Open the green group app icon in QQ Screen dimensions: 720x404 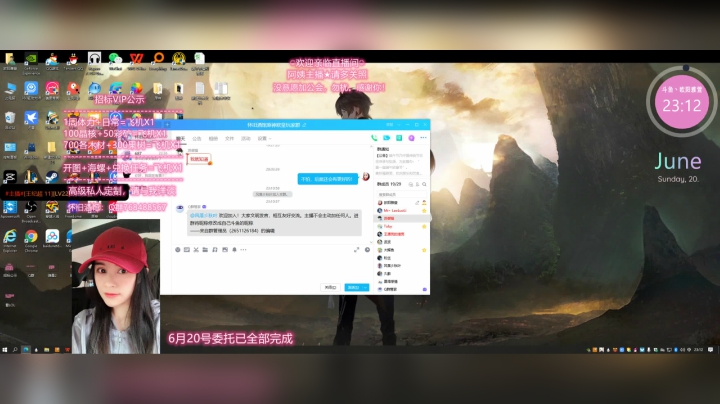coord(399,138)
